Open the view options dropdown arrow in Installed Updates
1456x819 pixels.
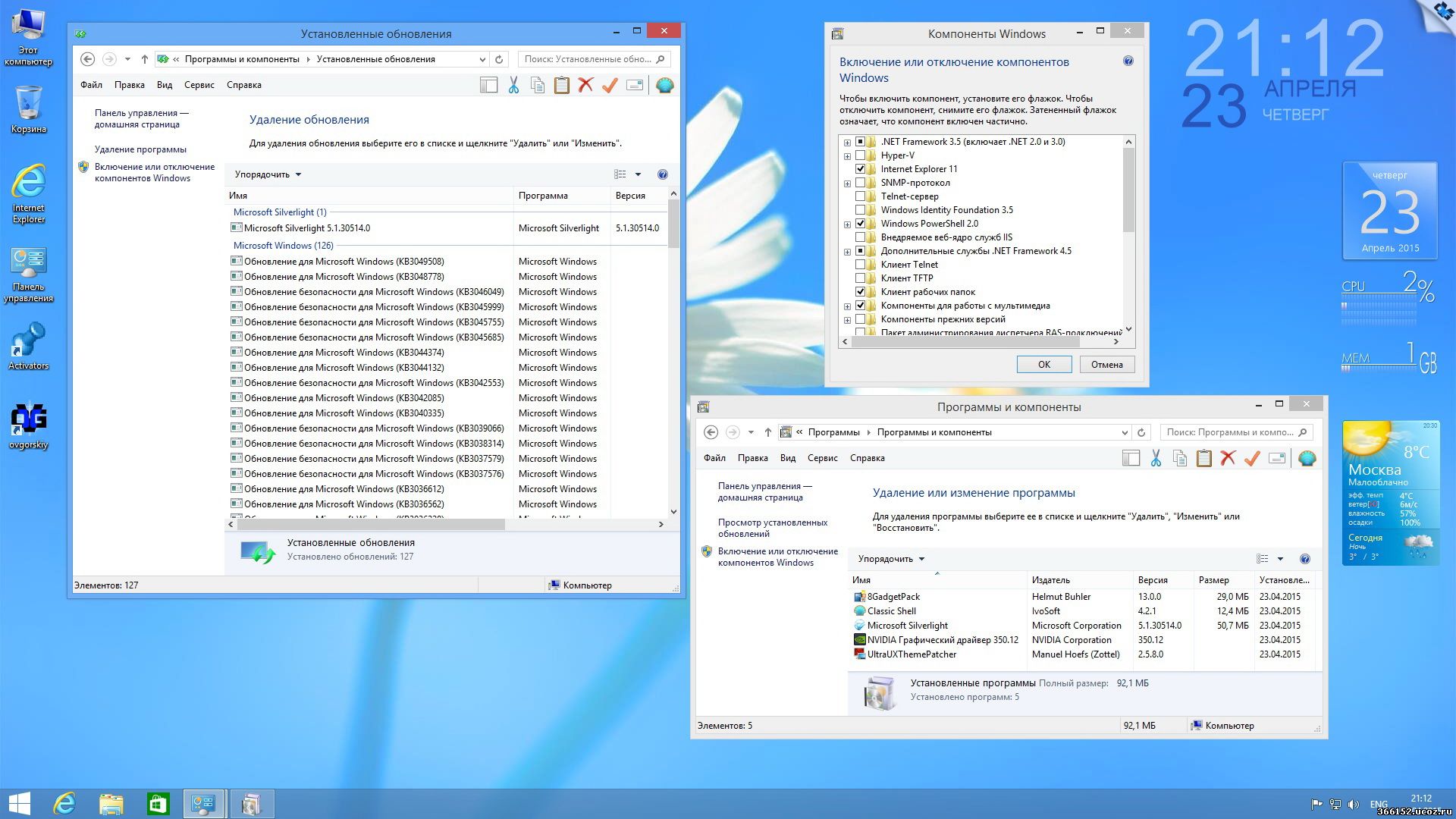click(638, 174)
